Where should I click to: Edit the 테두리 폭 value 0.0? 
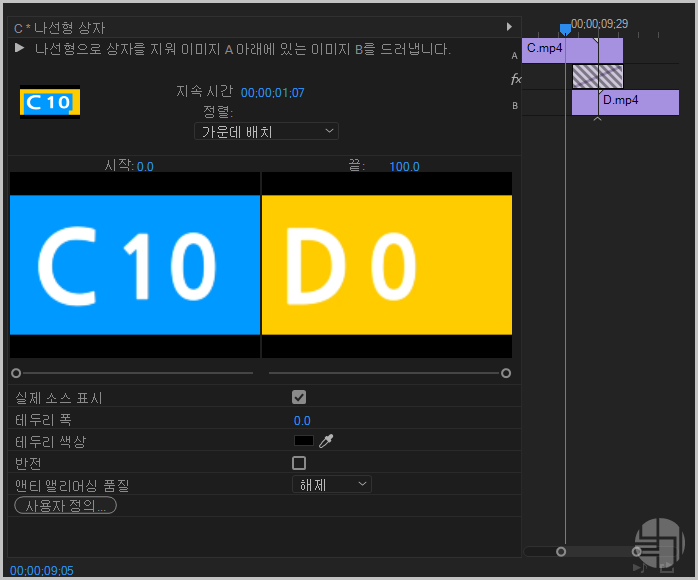point(302,420)
